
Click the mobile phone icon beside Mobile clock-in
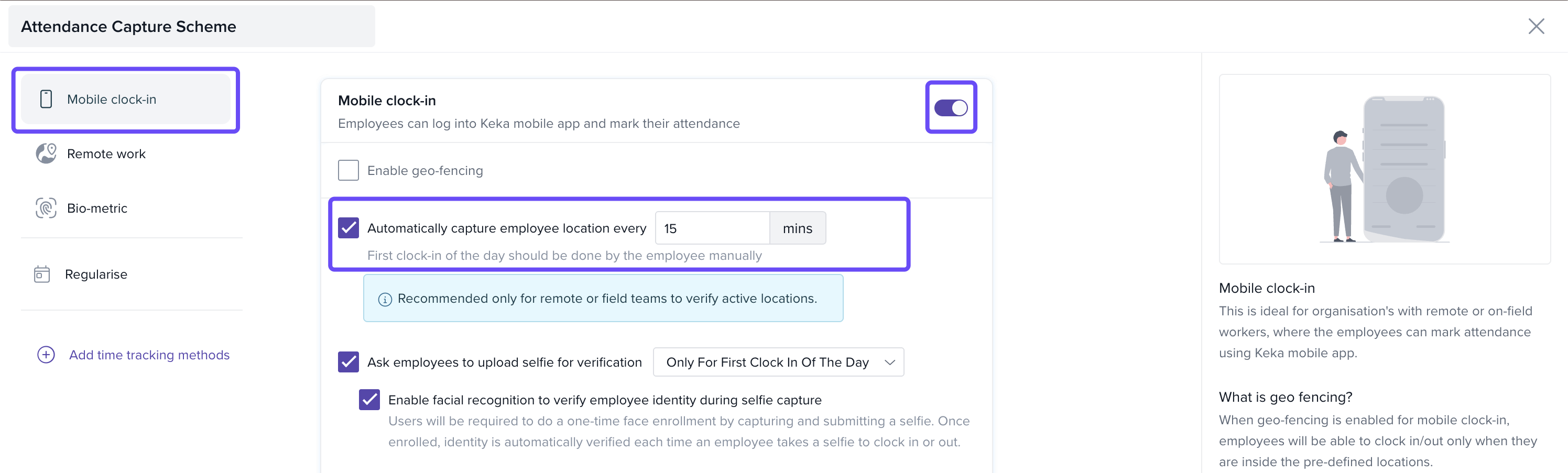(x=46, y=99)
